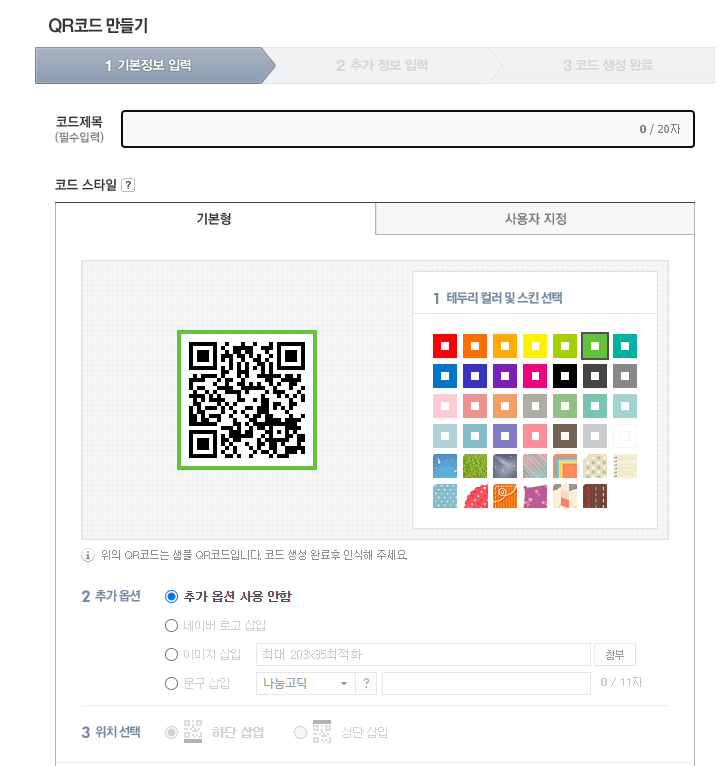Pick the purple border color
Screen dimensions: 720x766
point(505,376)
